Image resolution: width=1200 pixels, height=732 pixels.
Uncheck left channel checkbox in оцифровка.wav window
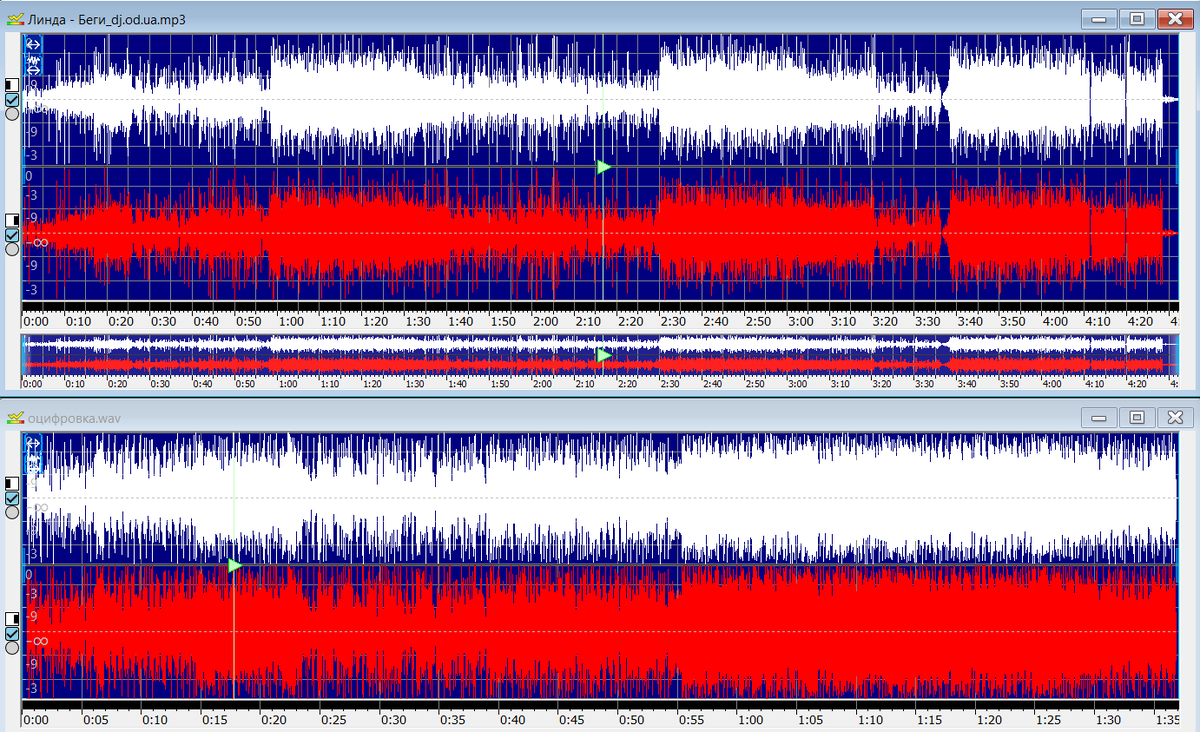pyautogui.click(x=12, y=498)
